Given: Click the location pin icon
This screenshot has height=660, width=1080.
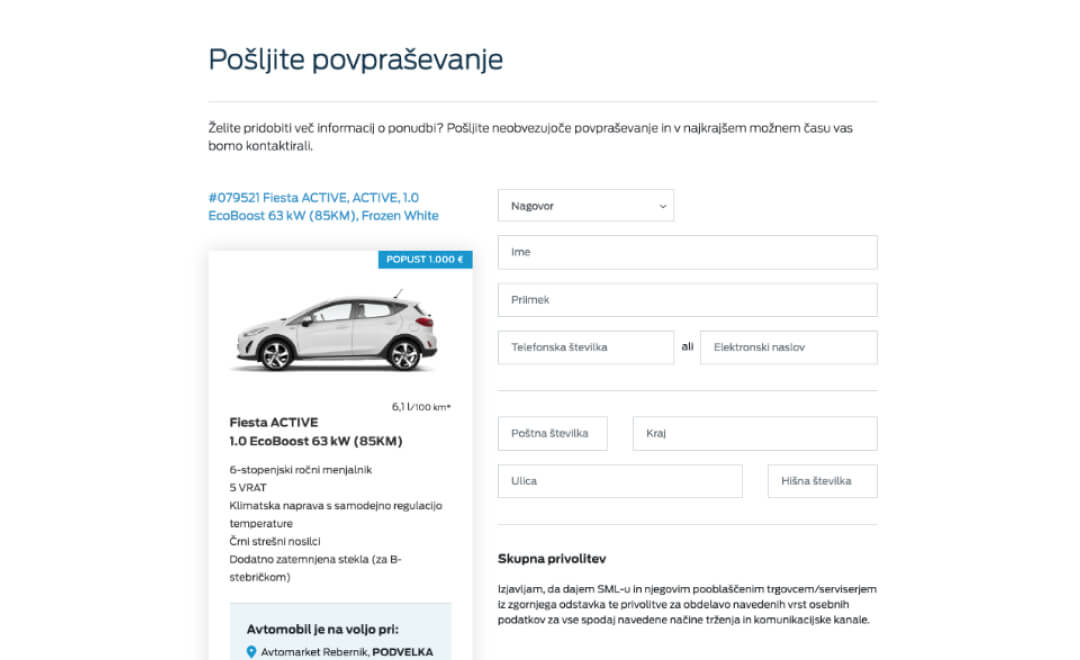Looking at the screenshot, I should point(251,652).
